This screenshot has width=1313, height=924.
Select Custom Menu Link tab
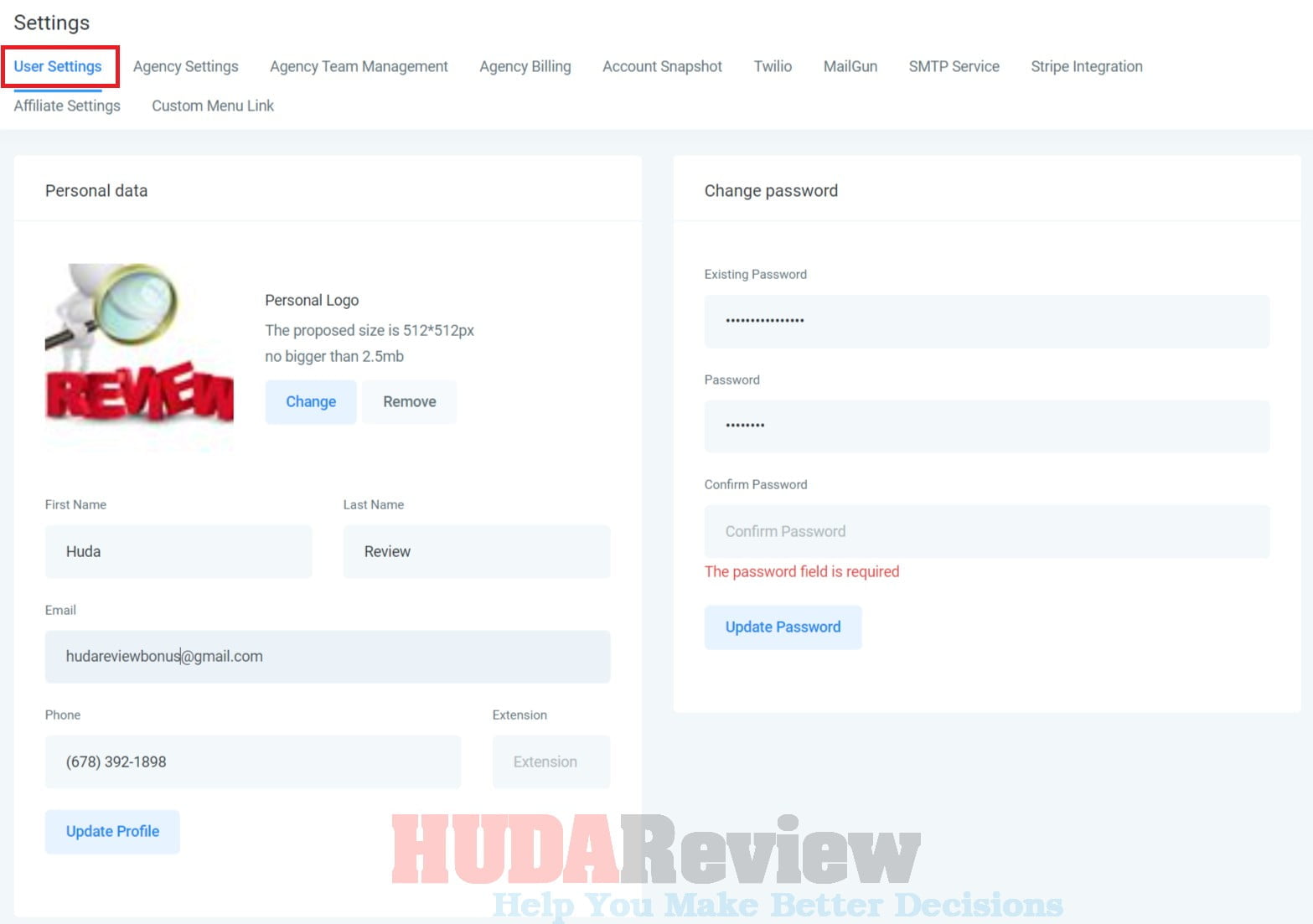click(213, 106)
